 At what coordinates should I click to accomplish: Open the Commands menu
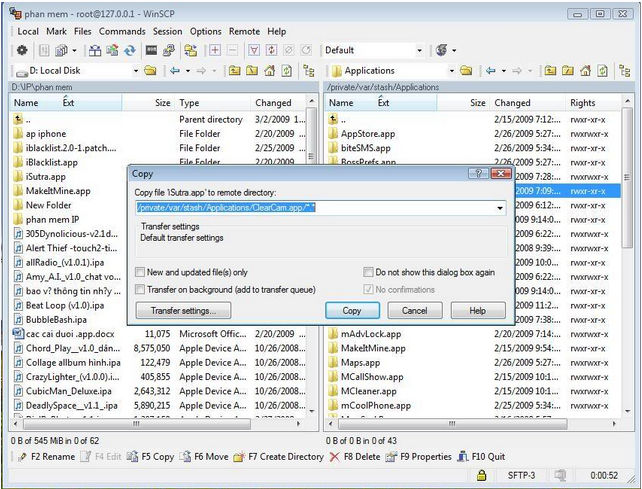[122, 32]
